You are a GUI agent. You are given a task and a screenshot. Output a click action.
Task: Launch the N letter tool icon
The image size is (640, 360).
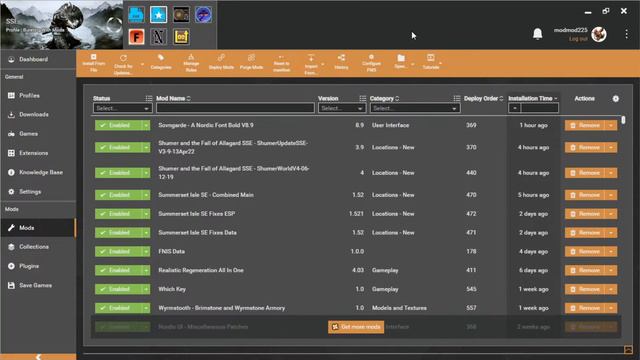click(158, 37)
